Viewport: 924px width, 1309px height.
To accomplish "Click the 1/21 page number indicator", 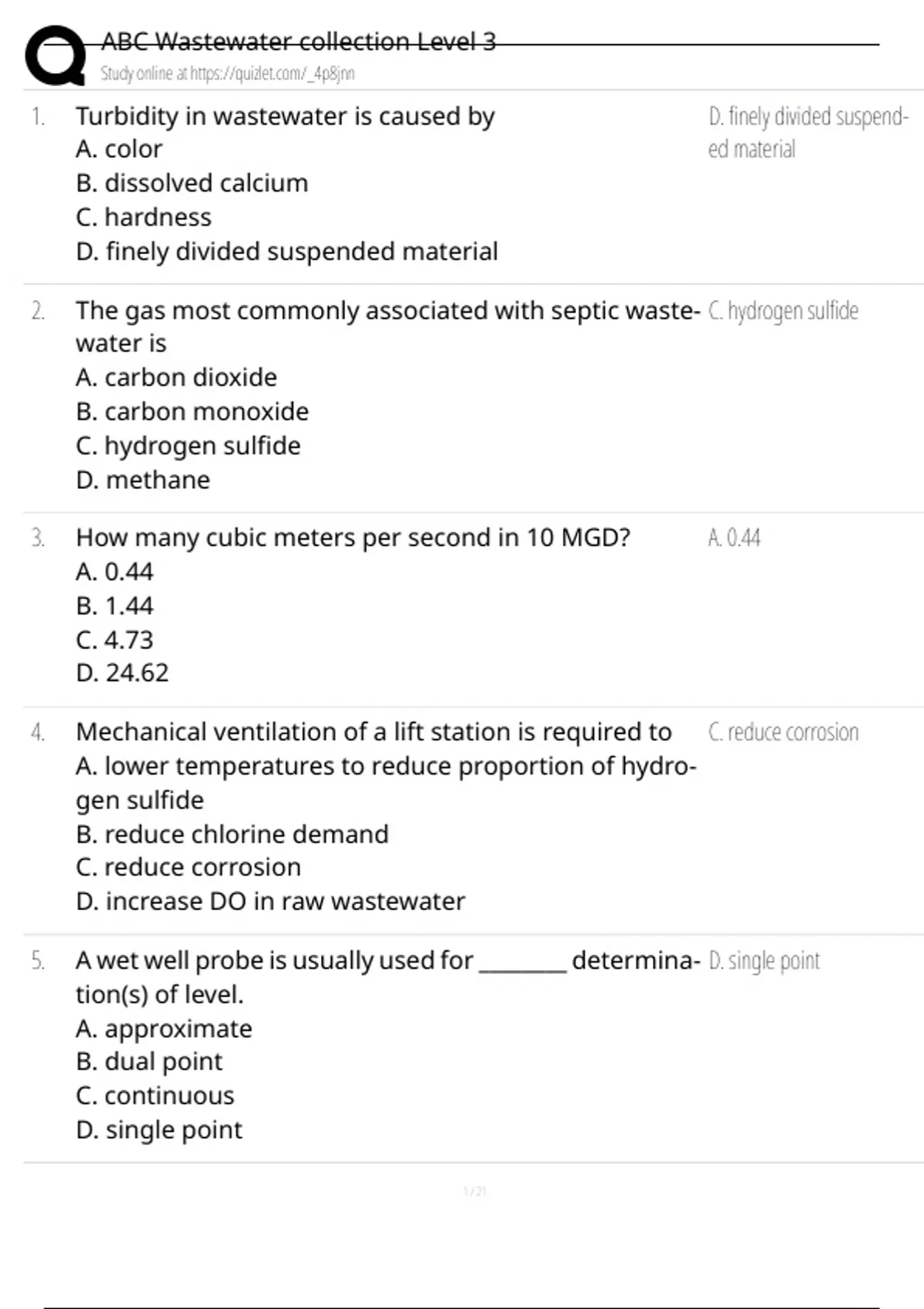I will (x=474, y=1192).
